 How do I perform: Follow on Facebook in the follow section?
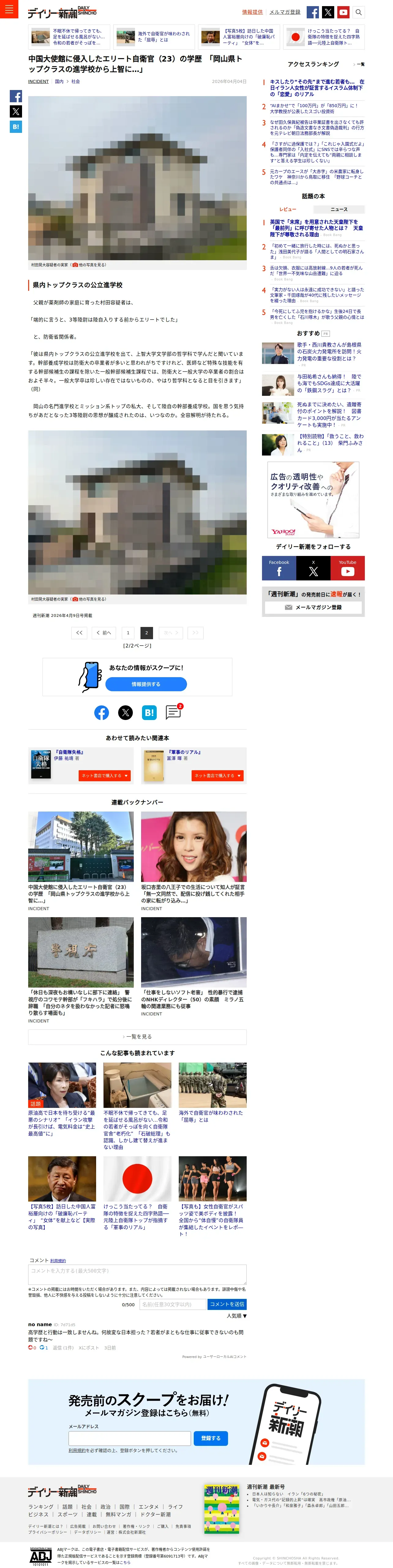pyautogui.click(x=279, y=568)
